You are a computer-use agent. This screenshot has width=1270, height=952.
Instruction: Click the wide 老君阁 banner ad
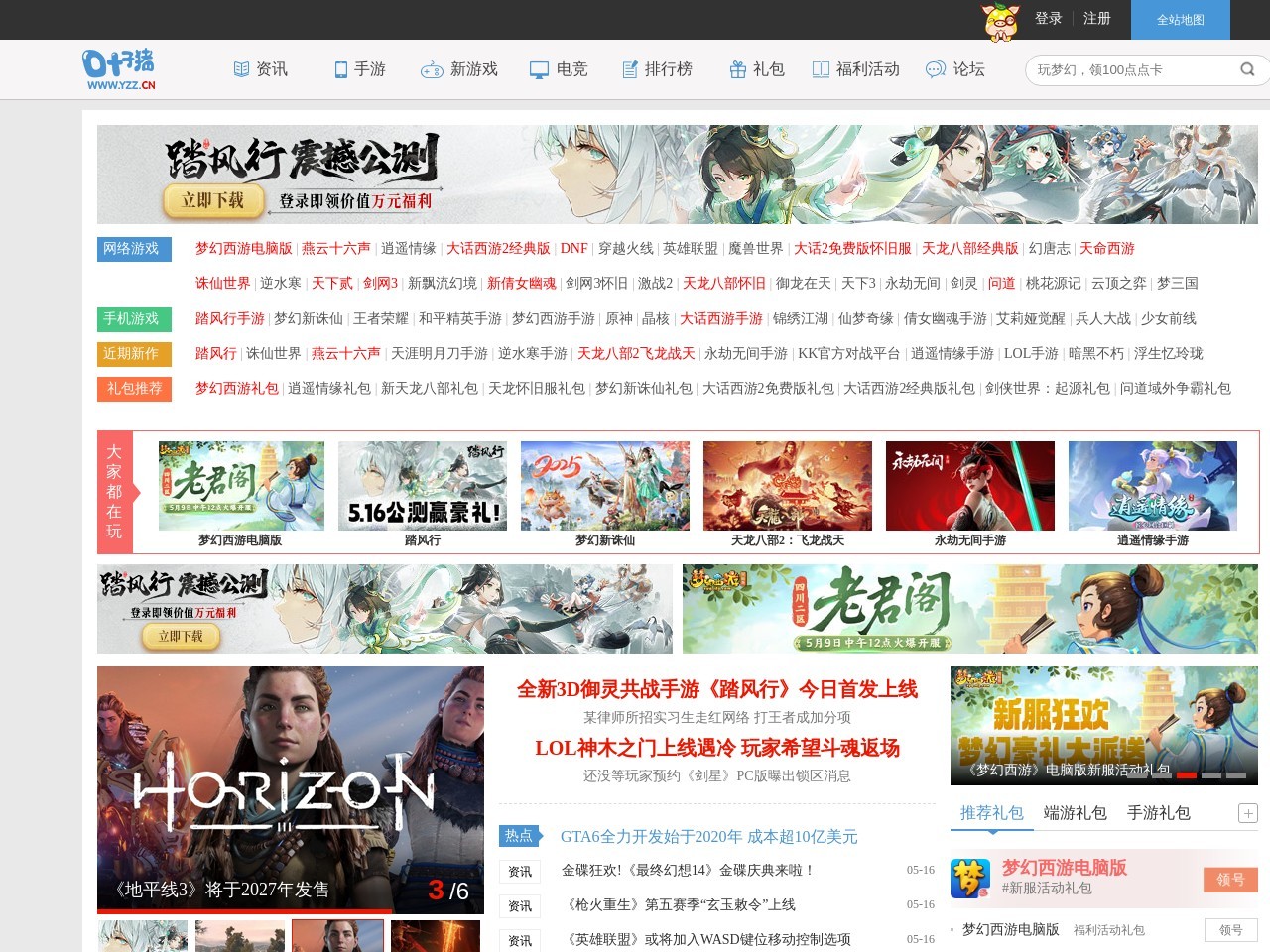(x=970, y=609)
